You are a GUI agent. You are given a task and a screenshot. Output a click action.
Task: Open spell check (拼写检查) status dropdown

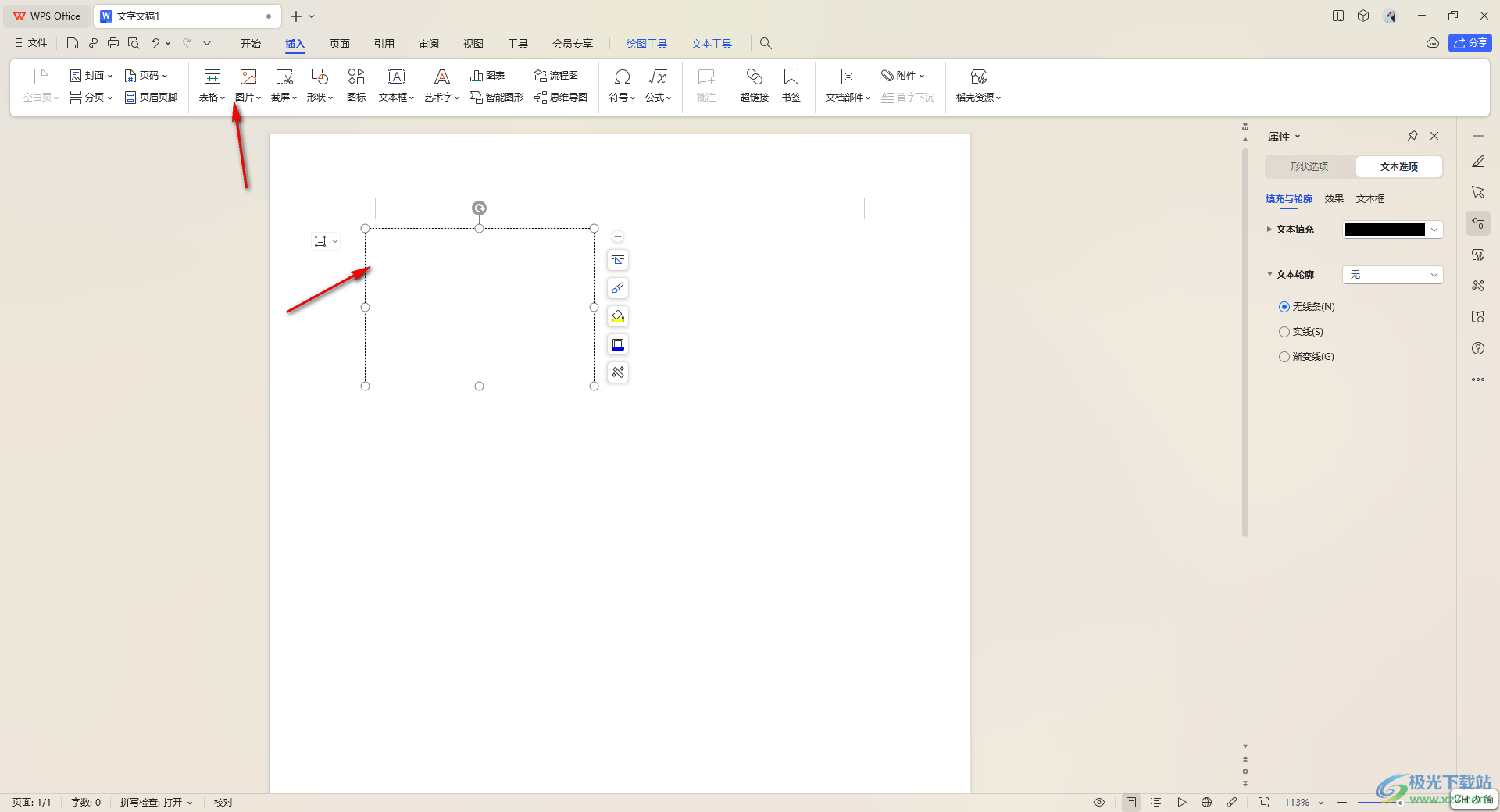click(x=155, y=803)
